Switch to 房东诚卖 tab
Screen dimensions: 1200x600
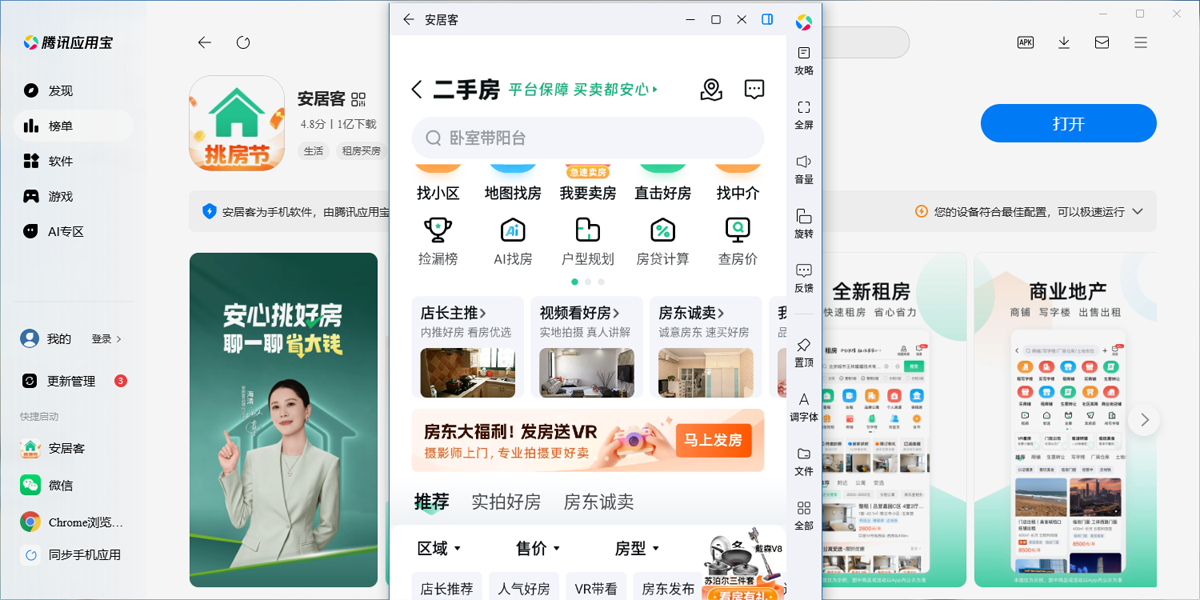pyautogui.click(x=599, y=502)
